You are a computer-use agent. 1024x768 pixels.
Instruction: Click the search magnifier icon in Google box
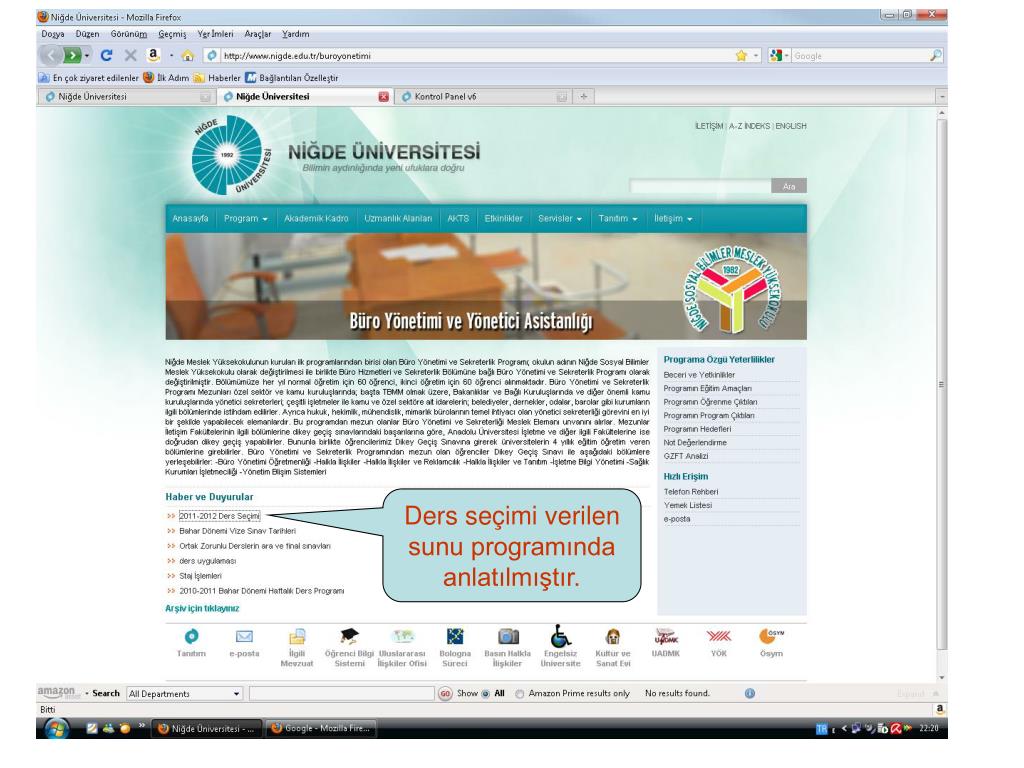click(935, 56)
